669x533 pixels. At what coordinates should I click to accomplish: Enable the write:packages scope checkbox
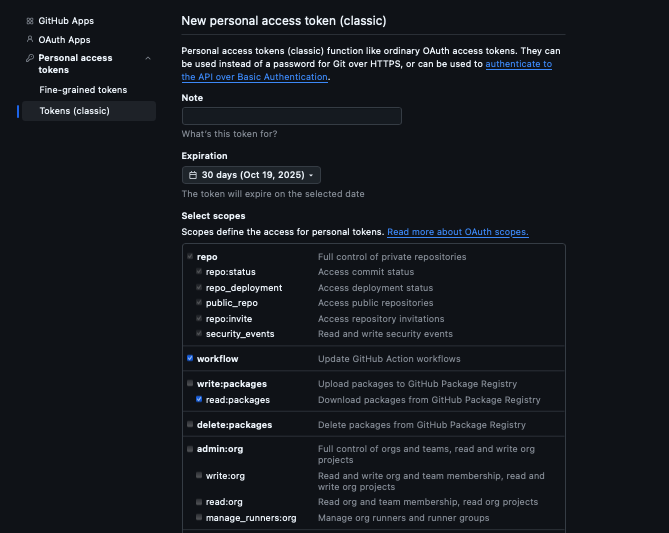(x=189, y=384)
